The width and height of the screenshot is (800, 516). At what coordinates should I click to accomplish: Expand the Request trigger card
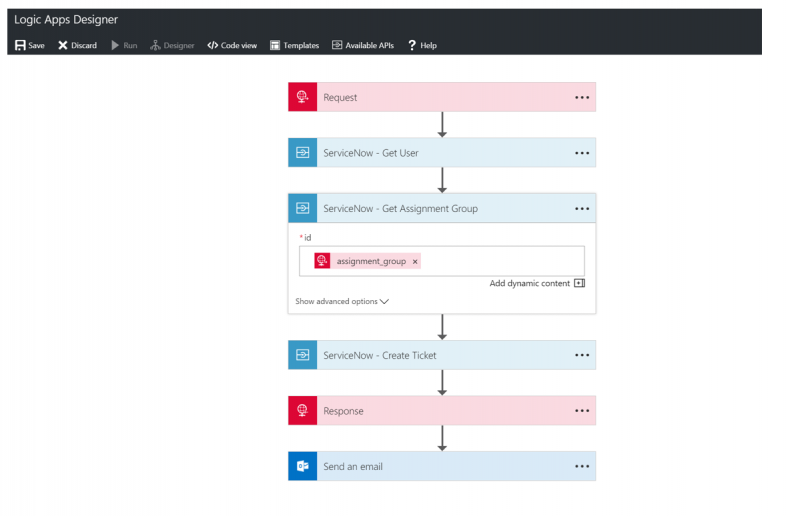point(442,97)
